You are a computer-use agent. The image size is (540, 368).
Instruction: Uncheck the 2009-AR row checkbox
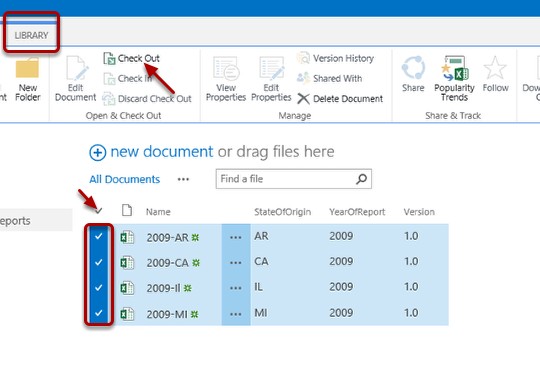[98, 236]
